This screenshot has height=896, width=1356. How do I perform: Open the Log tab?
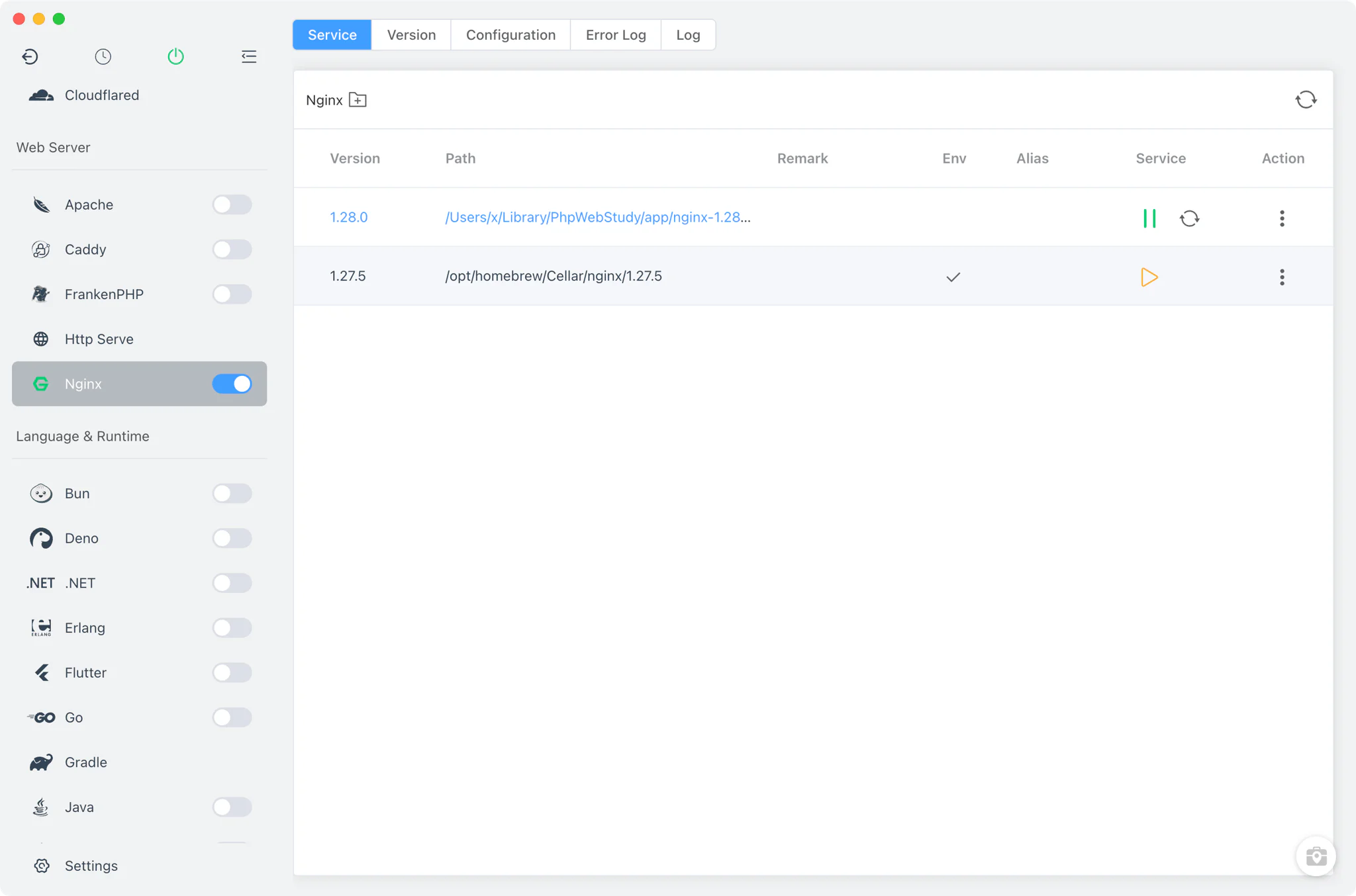[688, 35]
